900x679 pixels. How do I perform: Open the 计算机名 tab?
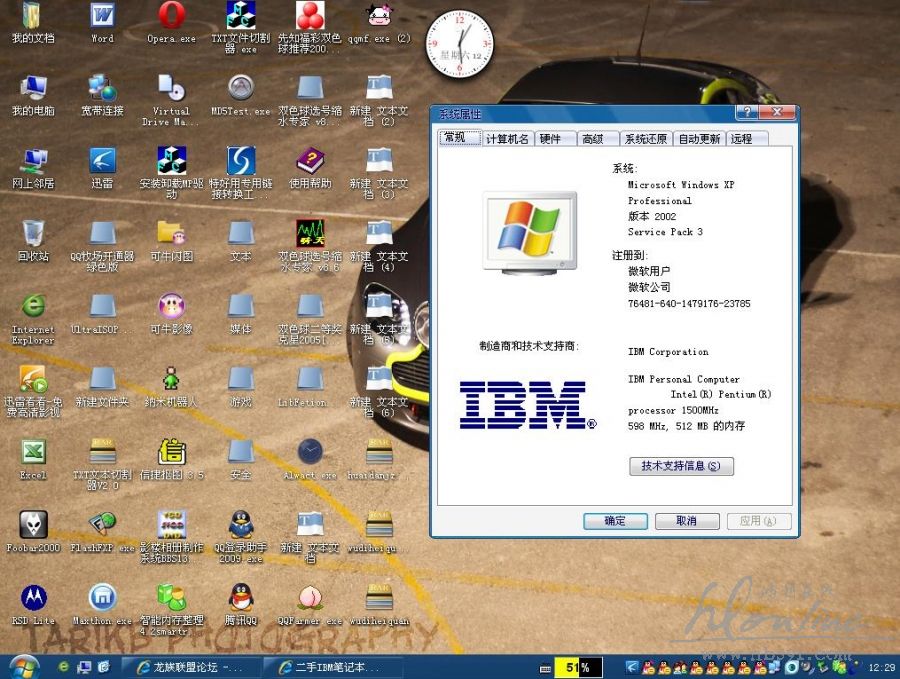click(507, 139)
